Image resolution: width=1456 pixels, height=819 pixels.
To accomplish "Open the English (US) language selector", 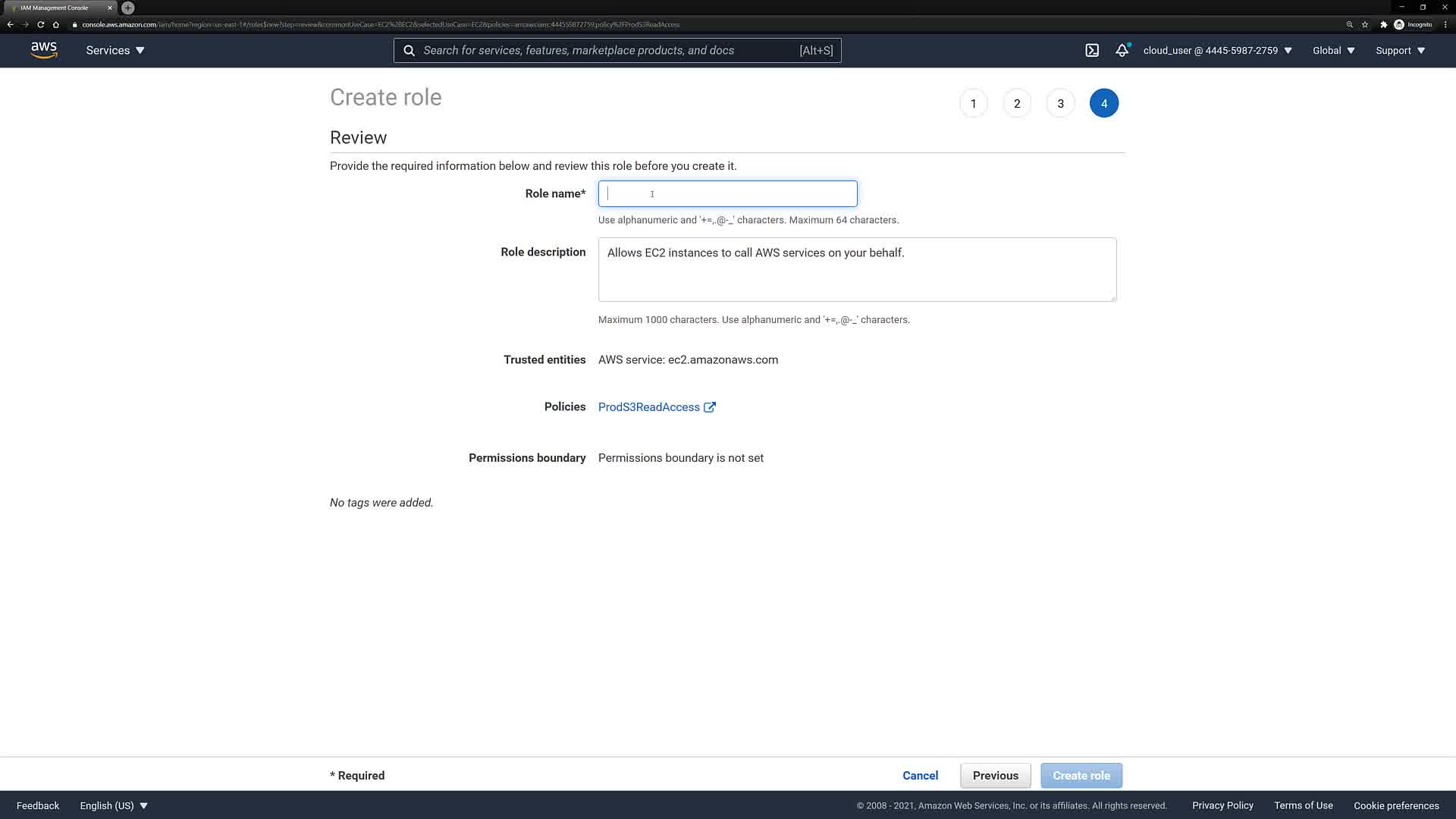I will tap(114, 806).
